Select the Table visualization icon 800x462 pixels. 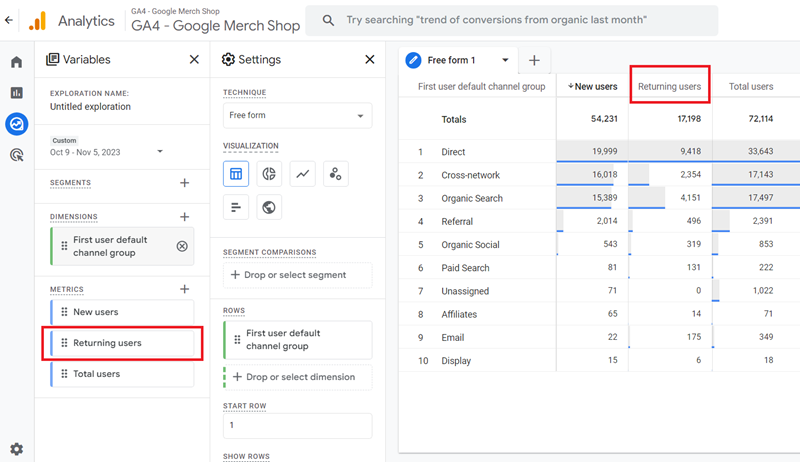[x=236, y=174]
